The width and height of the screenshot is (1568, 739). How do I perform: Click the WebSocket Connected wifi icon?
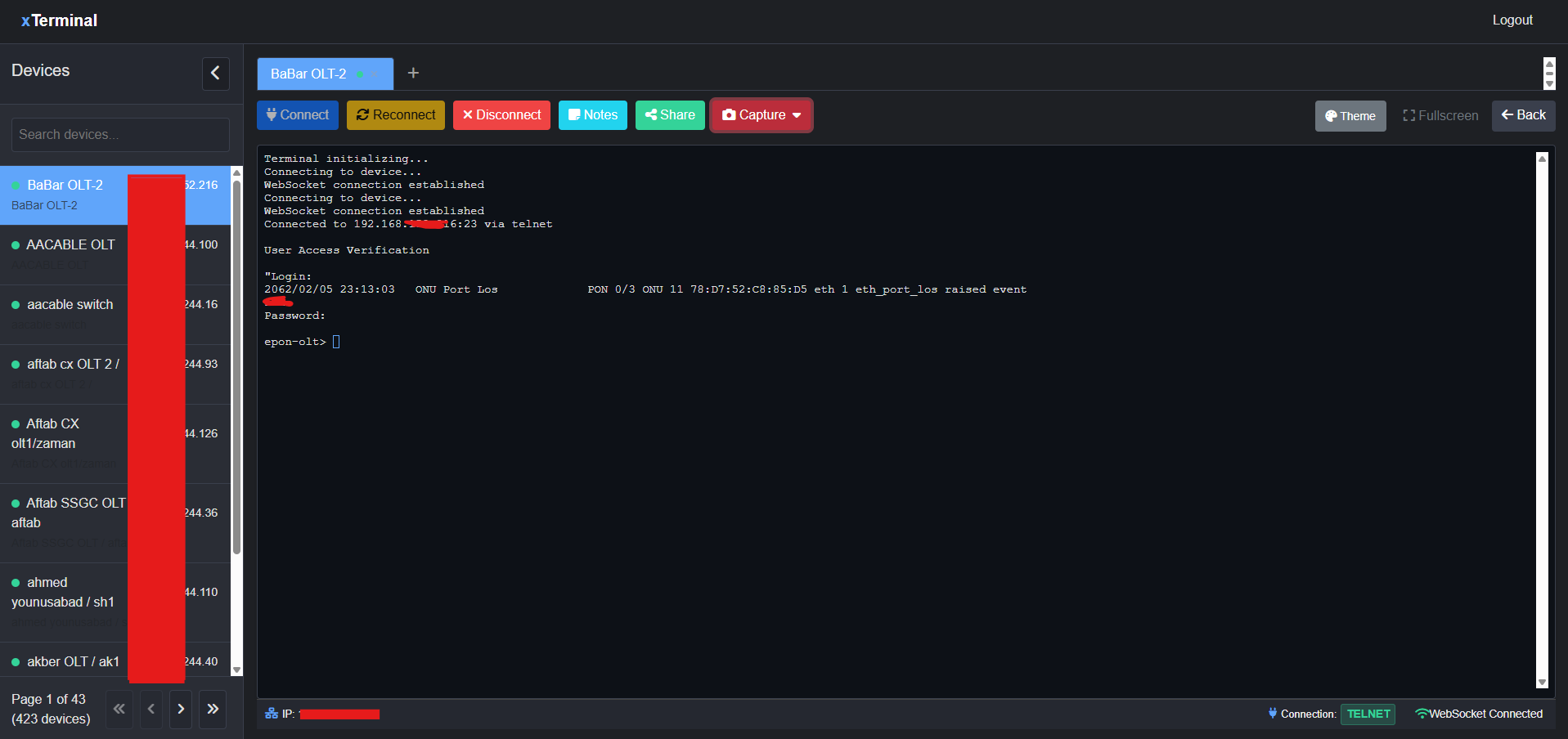1422,714
